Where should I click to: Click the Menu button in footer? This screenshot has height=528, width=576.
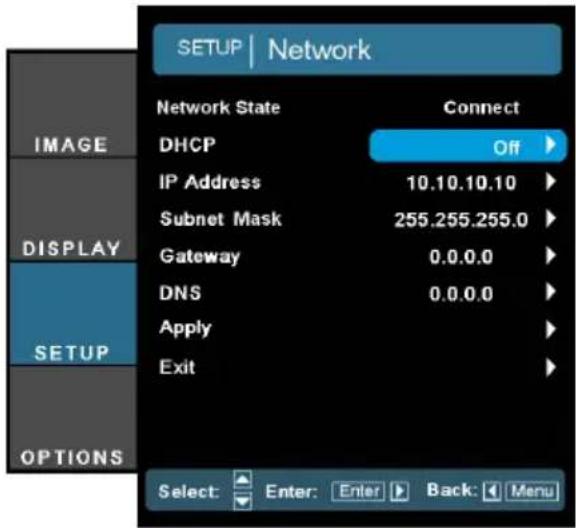pyautogui.click(x=532, y=491)
